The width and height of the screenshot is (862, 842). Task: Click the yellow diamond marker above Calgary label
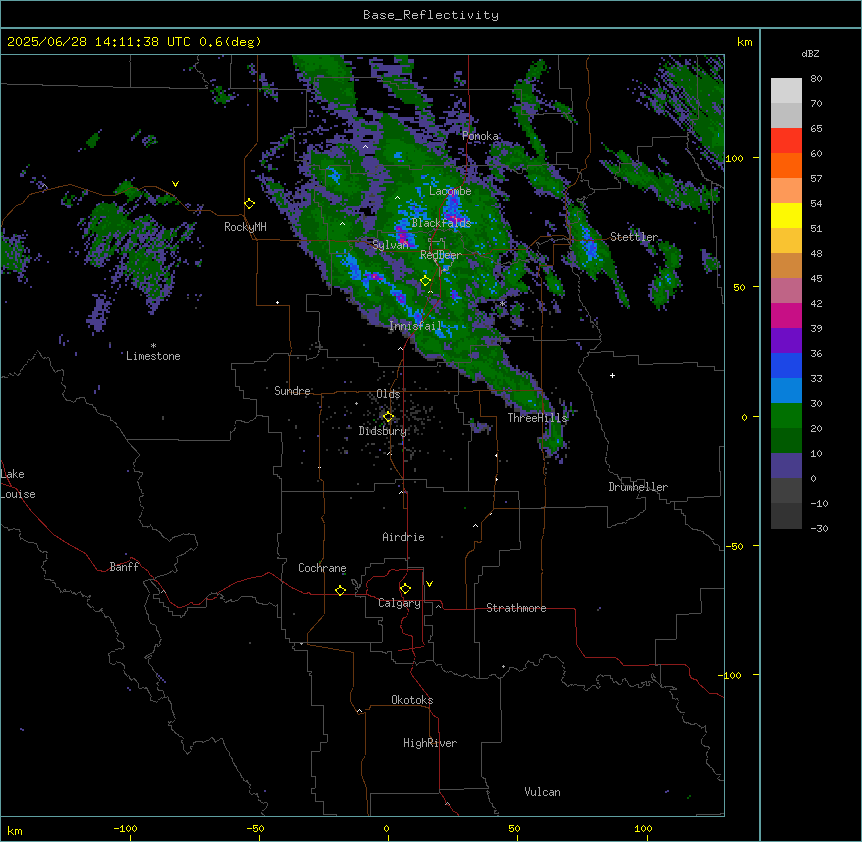point(405,589)
